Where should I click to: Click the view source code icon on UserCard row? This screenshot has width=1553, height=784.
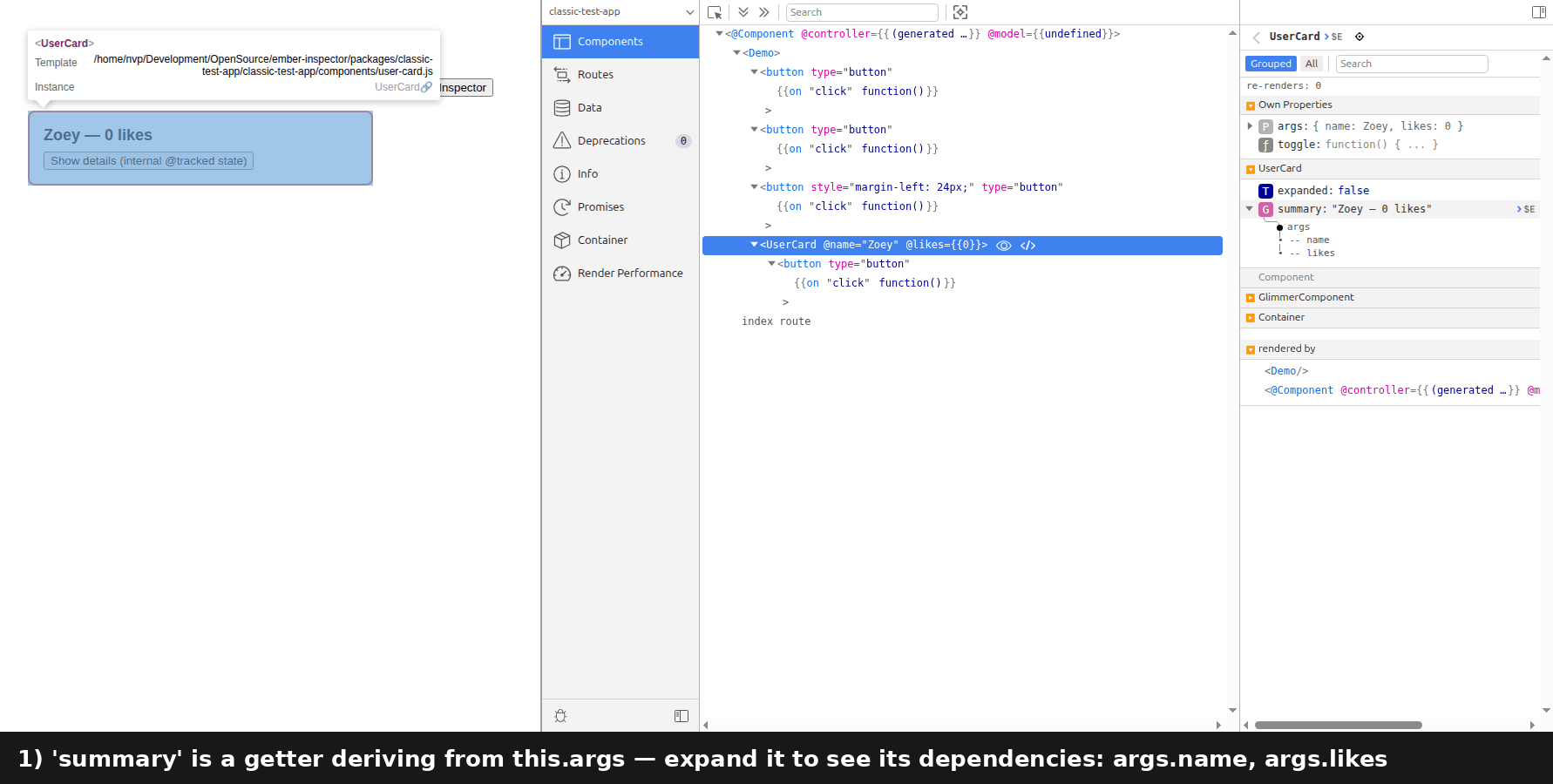(1028, 246)
